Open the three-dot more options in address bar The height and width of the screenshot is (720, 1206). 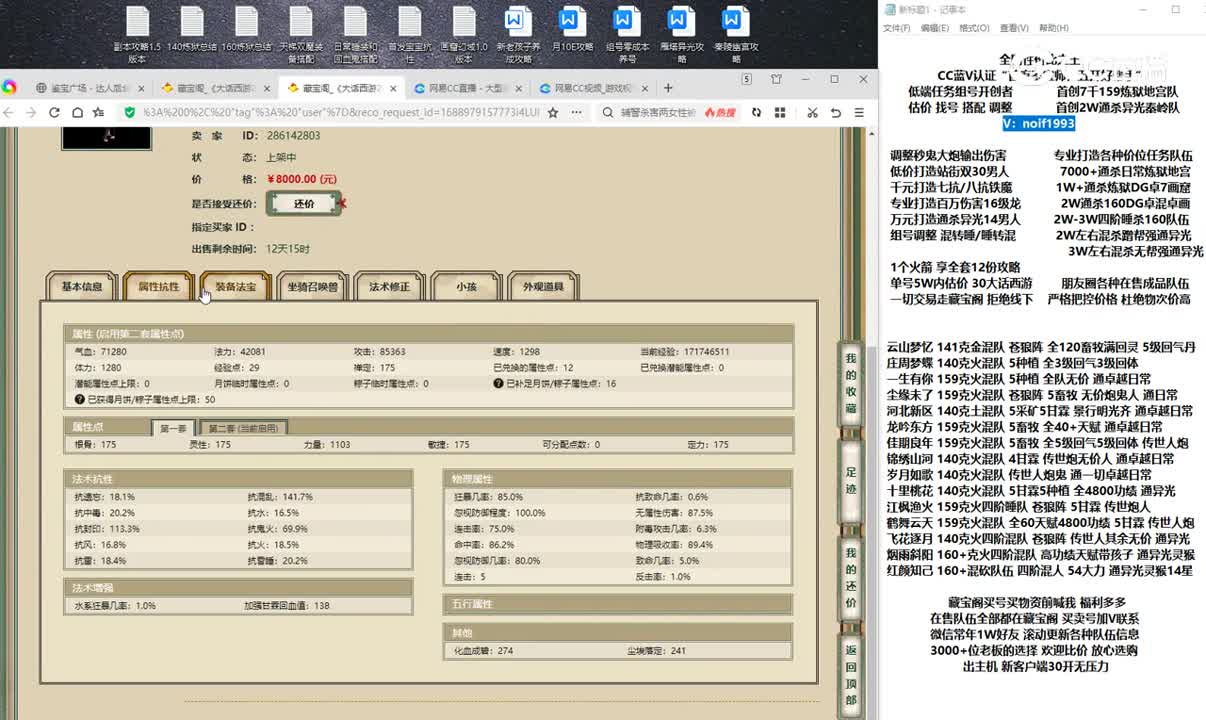577,113
